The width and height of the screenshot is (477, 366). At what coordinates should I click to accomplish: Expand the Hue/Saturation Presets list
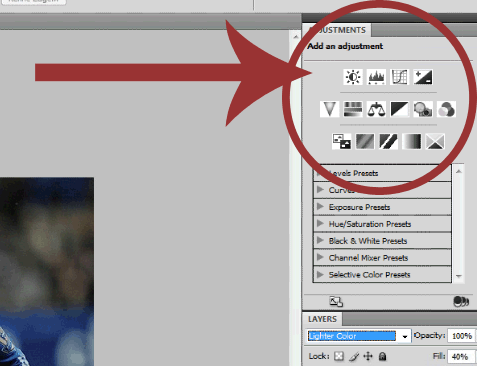click(320, 223)
